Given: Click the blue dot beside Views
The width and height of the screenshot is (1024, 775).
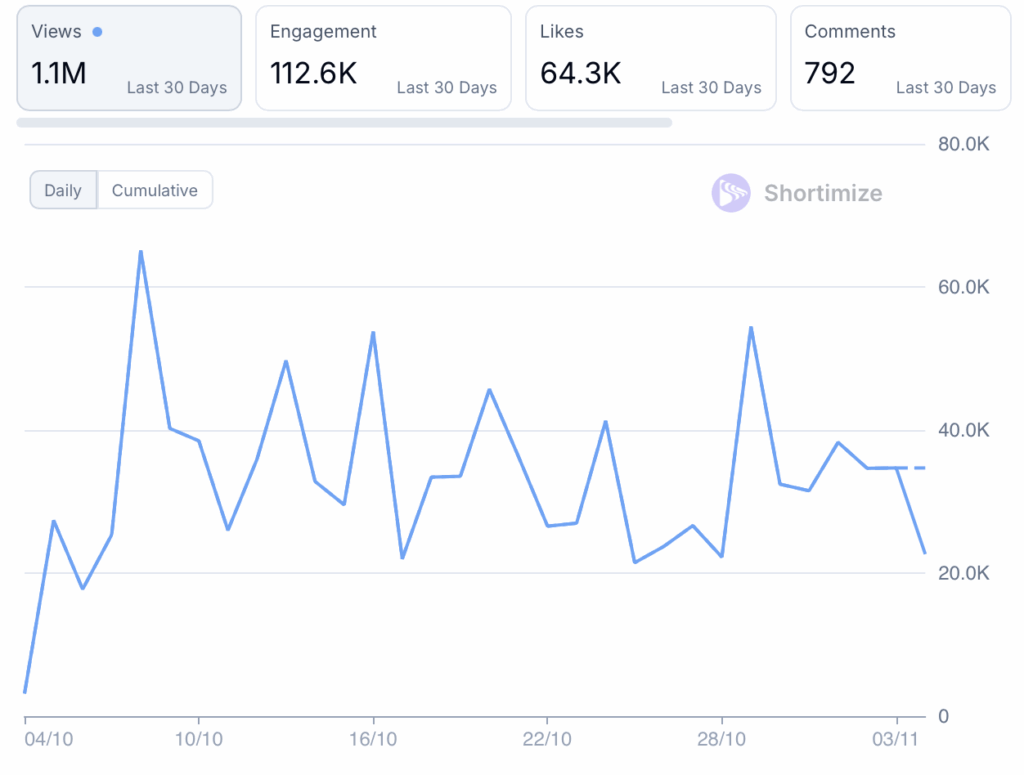Looking at the screenshot, I should click(x=97, y=32).
